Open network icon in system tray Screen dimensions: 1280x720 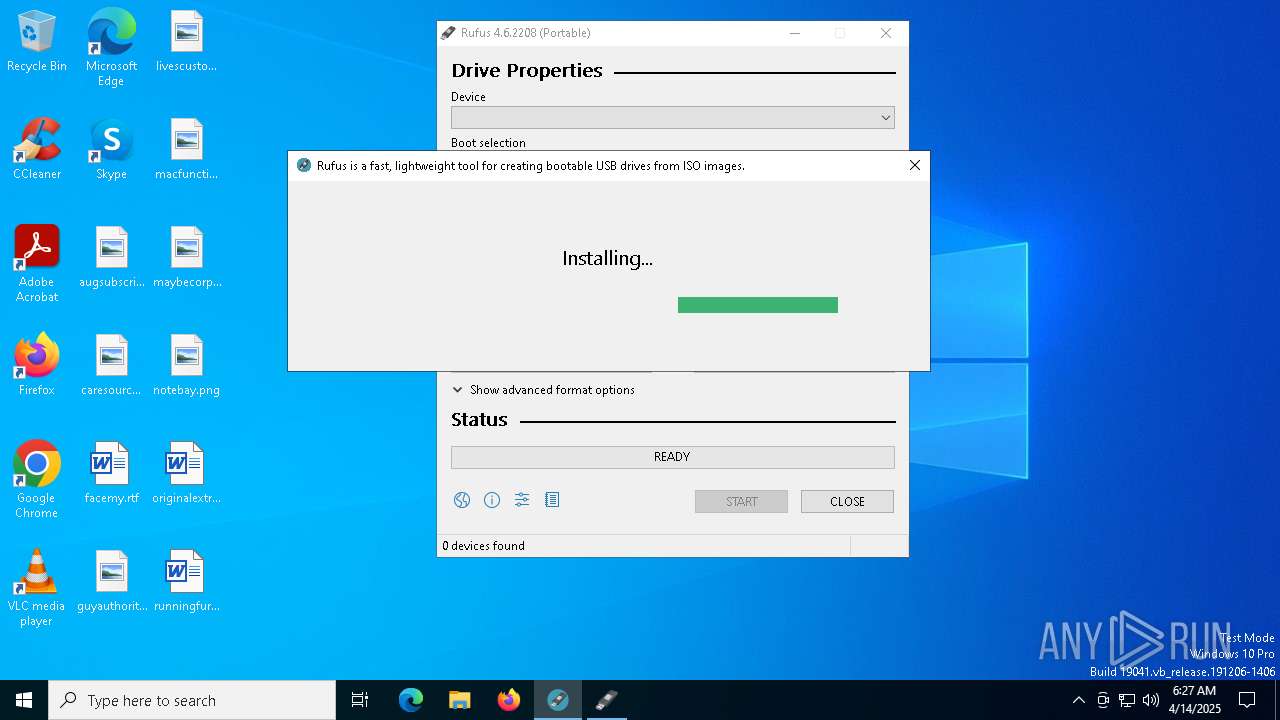pyautogui.click(x=1127, y=700)
